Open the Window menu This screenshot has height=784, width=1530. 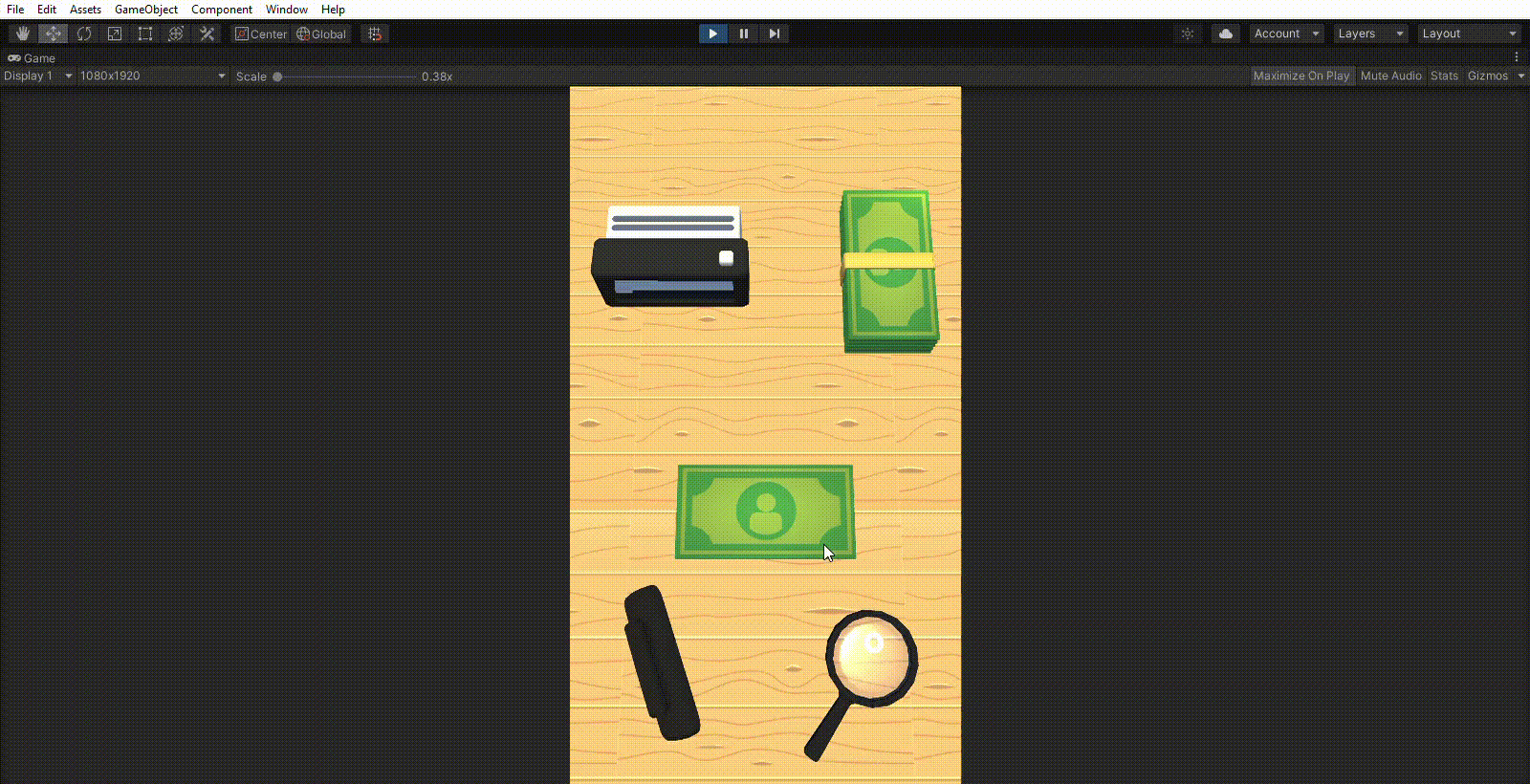(x=287, y=10)
